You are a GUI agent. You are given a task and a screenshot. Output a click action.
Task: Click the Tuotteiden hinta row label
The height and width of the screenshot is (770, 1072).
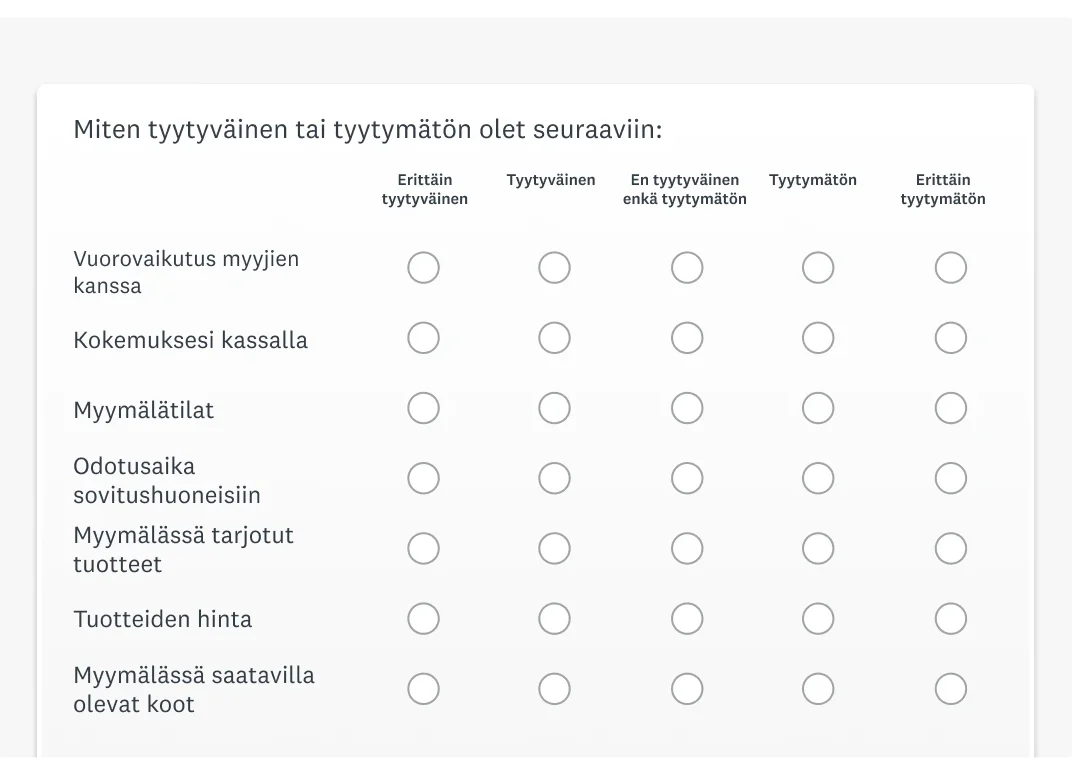pos(163,619)
